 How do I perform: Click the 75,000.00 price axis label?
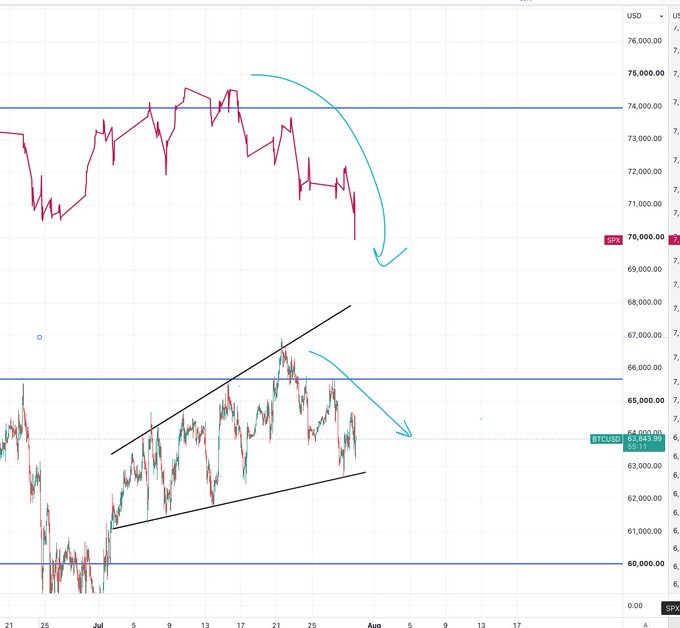646,73
